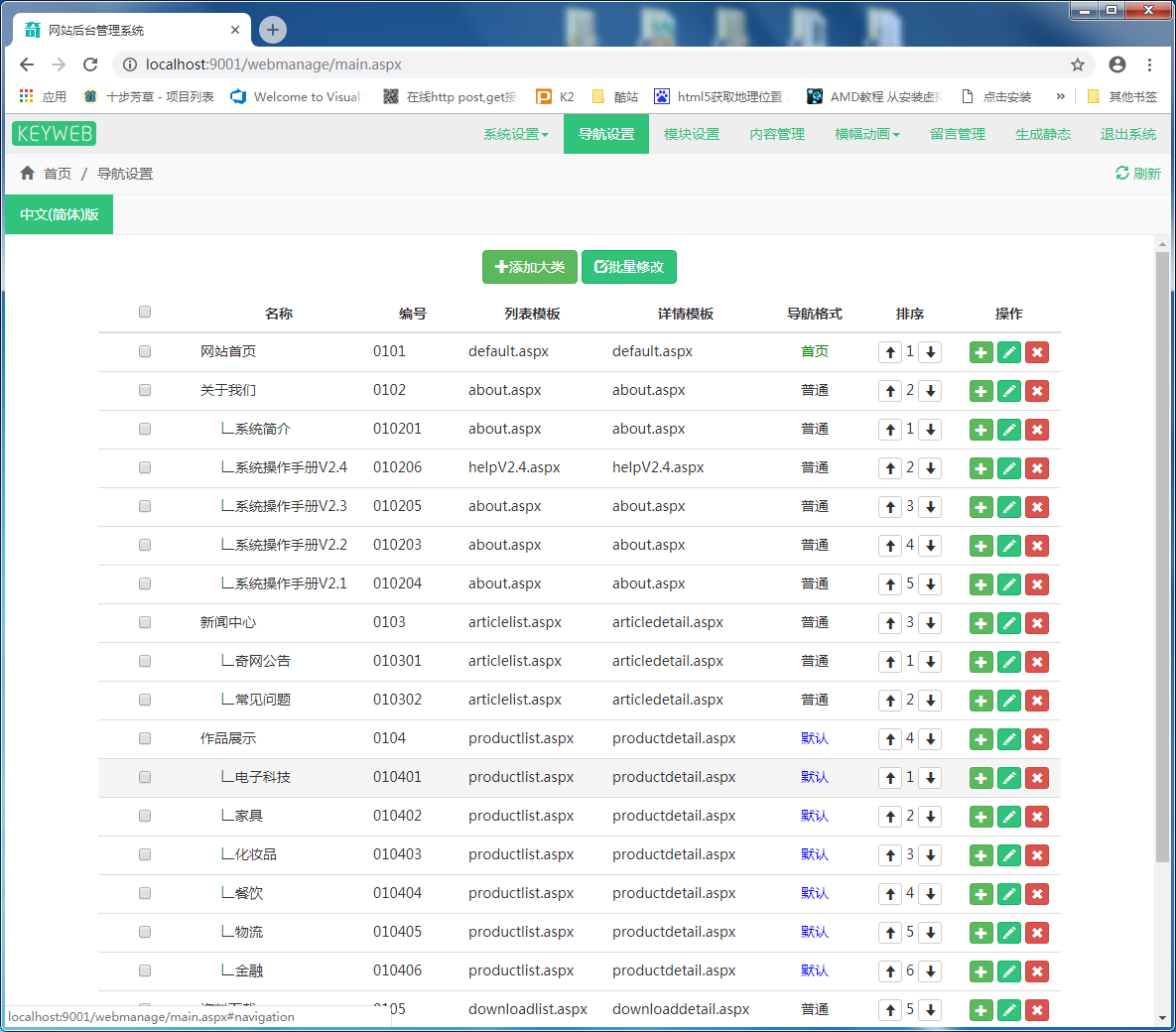Open 默认 nav format link for 作品展示
Screen dimensions: 1176x1032
(815, 738)
